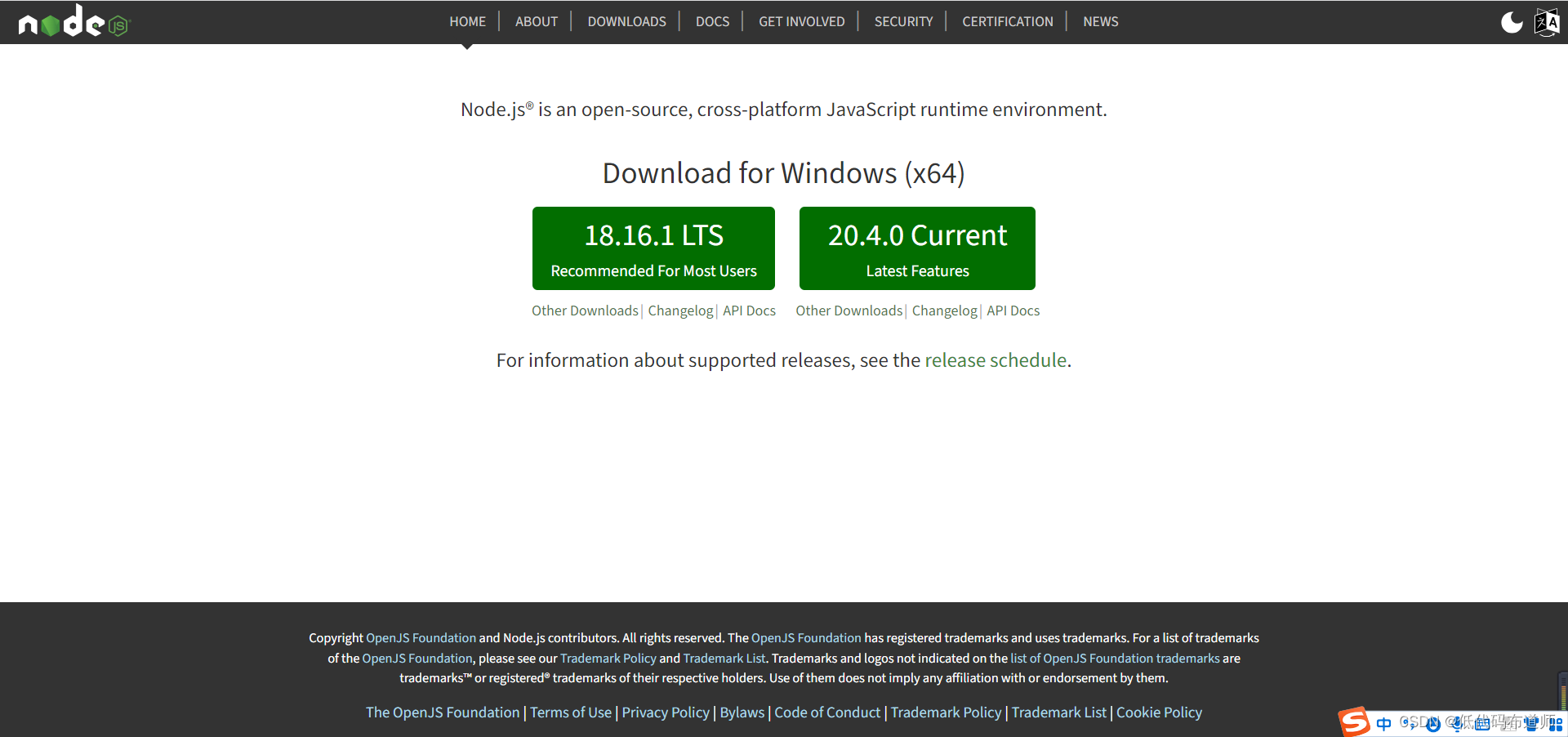
Task: Toggle the 中 Chinese input mode icon
Action: (1383, 724)
